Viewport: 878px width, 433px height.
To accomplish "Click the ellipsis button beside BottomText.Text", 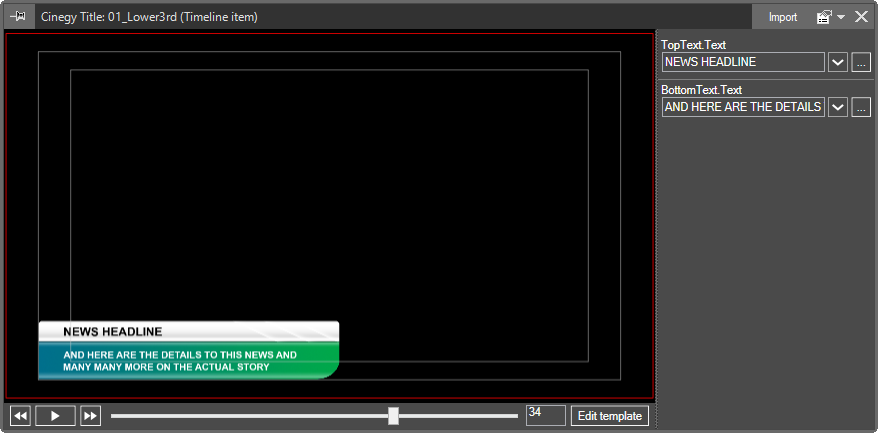I will pos(861,107).
